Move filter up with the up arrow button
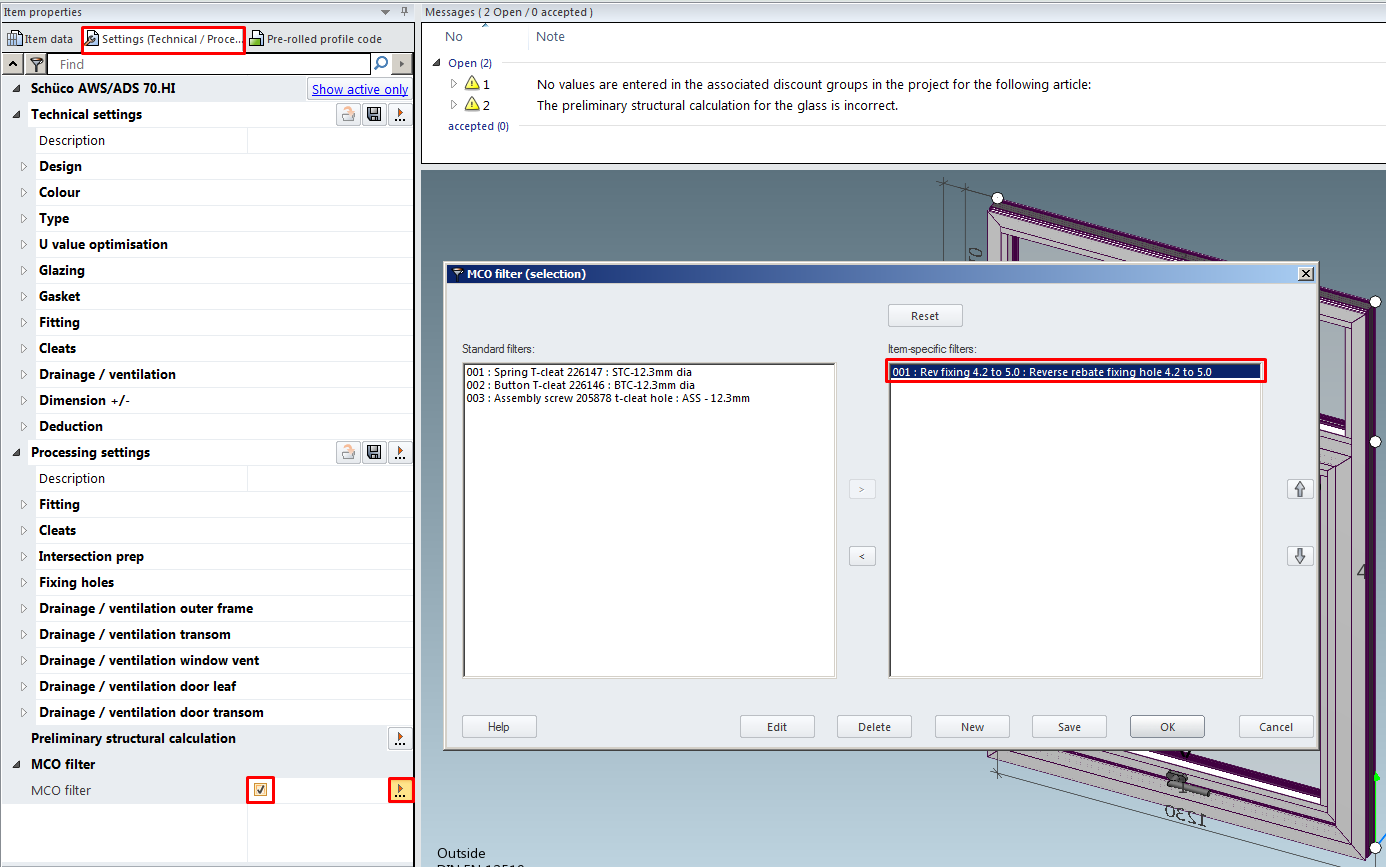The image size is (1386, 867). (x=1300, y=489)
